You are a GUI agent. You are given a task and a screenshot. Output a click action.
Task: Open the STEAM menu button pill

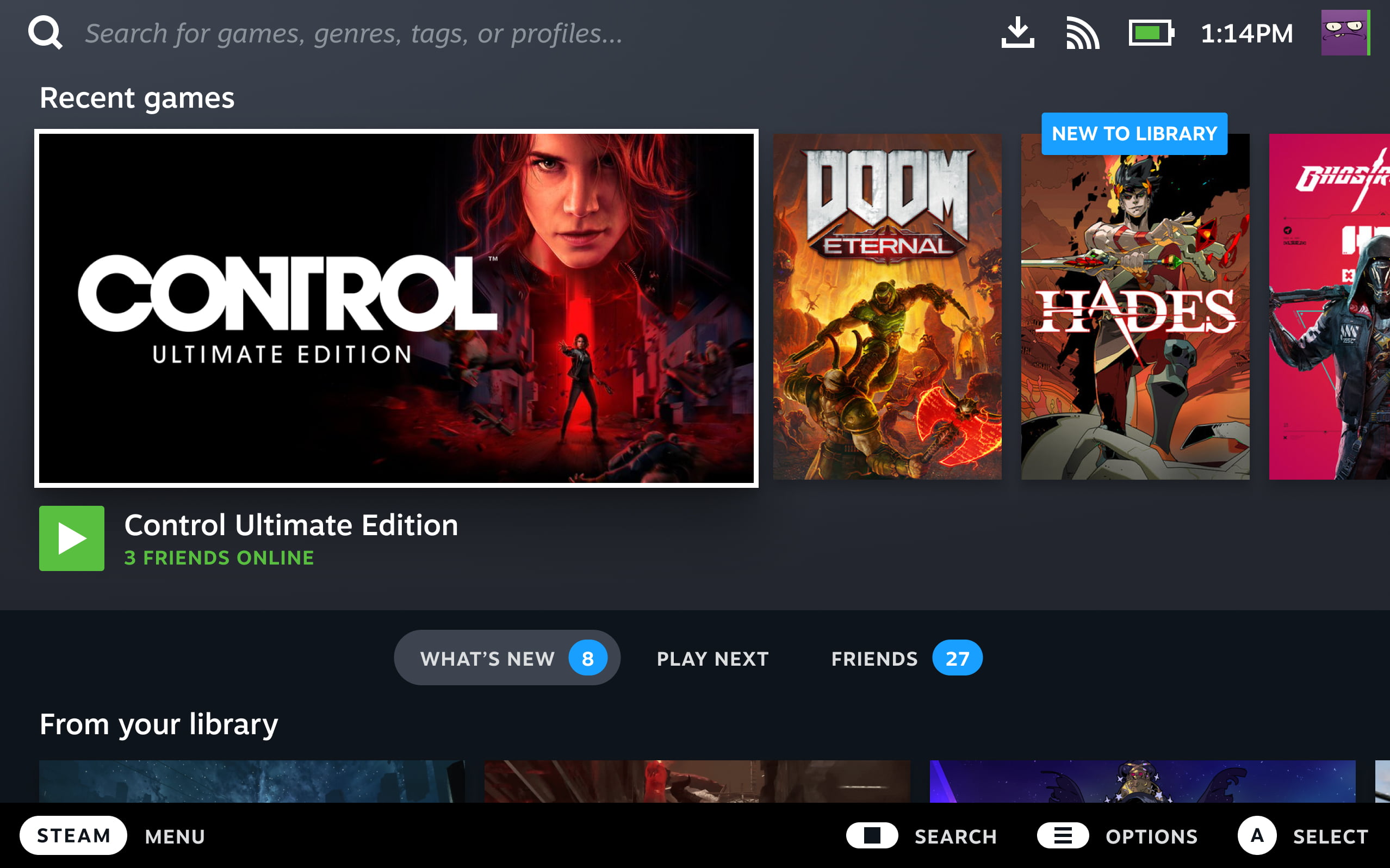[73, 836]
